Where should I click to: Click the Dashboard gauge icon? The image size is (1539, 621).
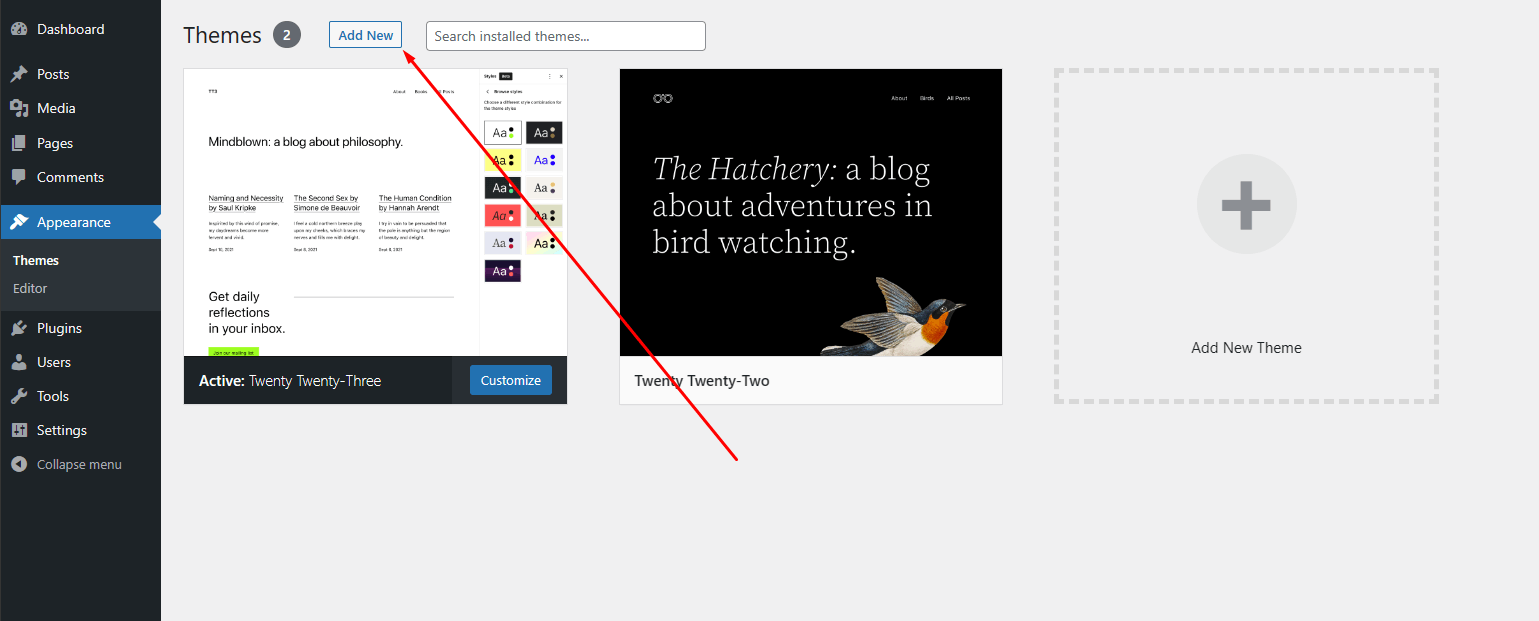tap(19, 29)
